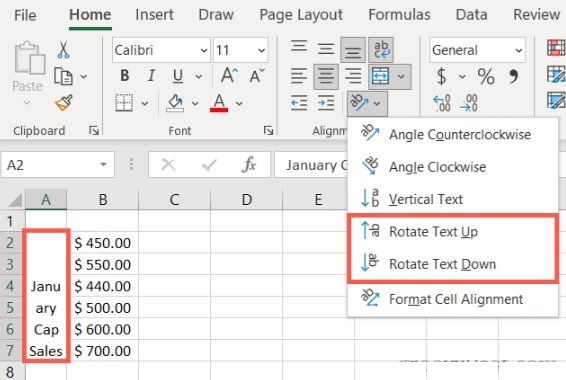
Task: Toggle Bold formatting
Action: (125, 76)
